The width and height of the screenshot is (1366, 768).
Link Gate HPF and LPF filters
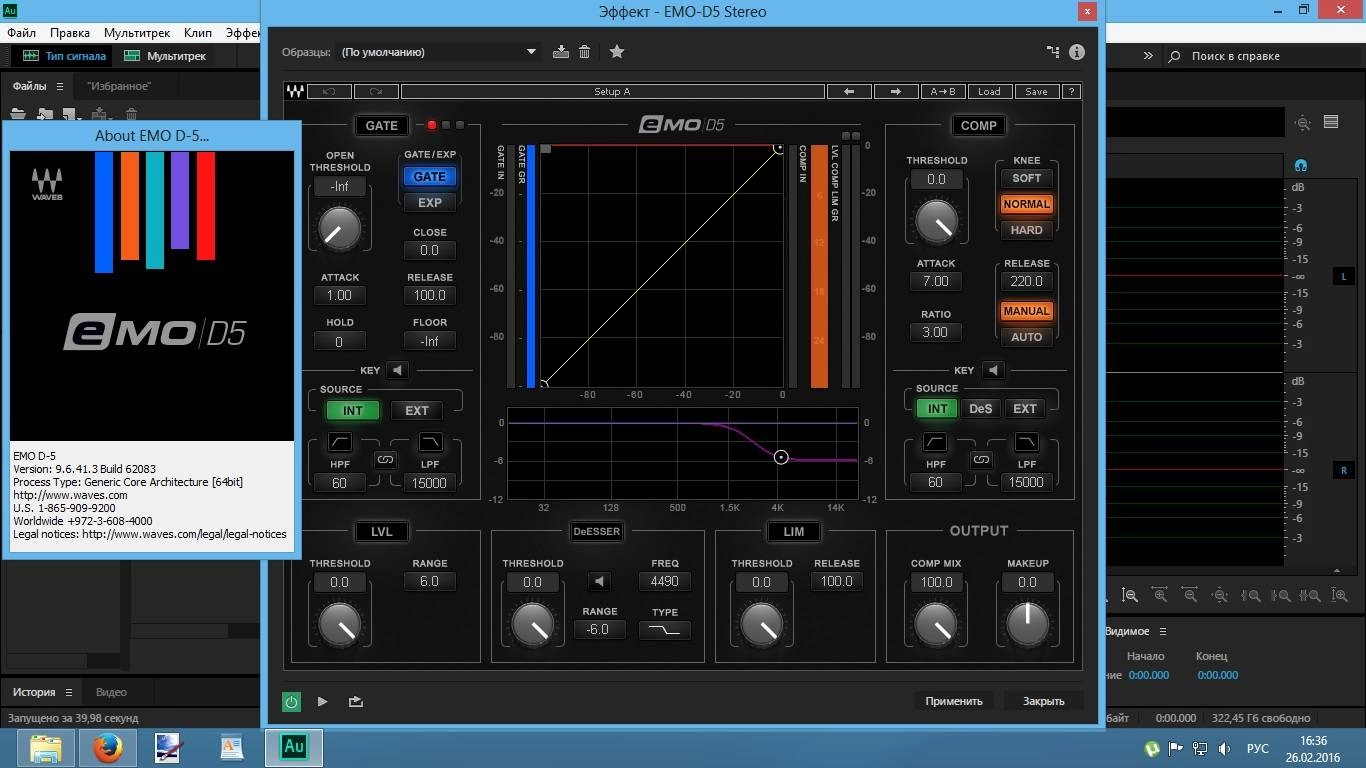pyautogui.click(x=385, y=460)
